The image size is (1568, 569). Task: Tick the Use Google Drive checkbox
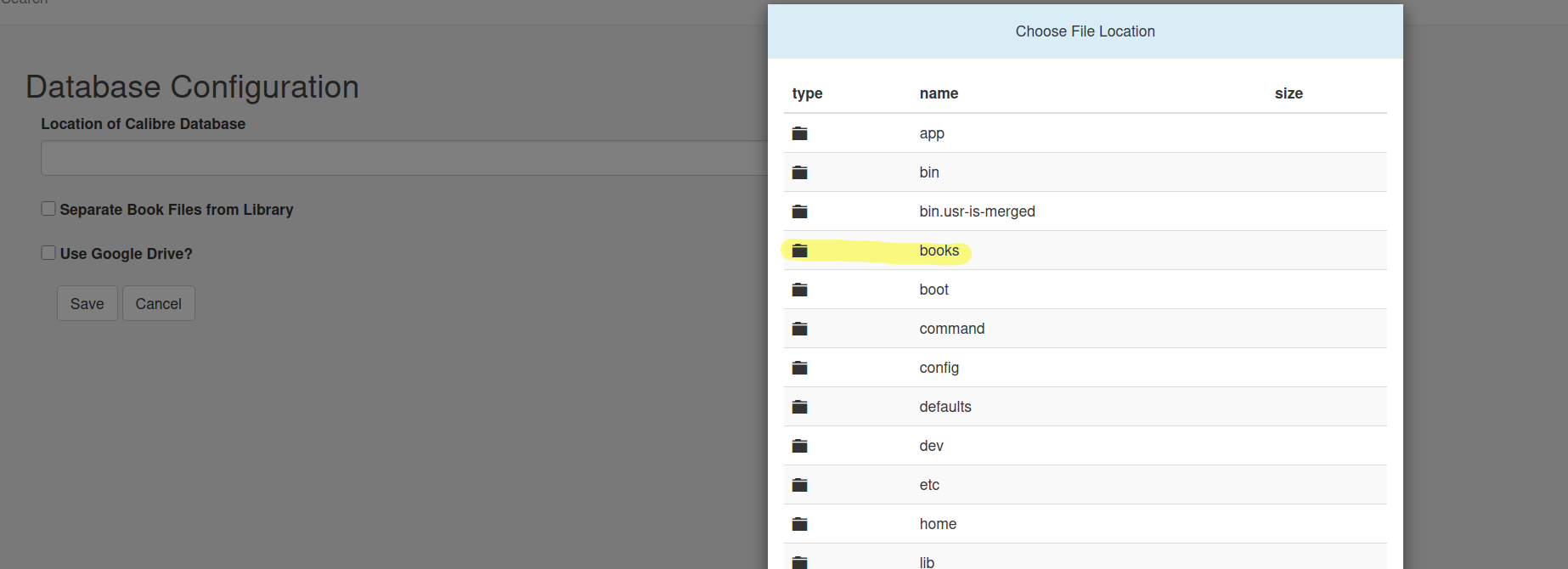pyautogui.click(x=48, y=253)
